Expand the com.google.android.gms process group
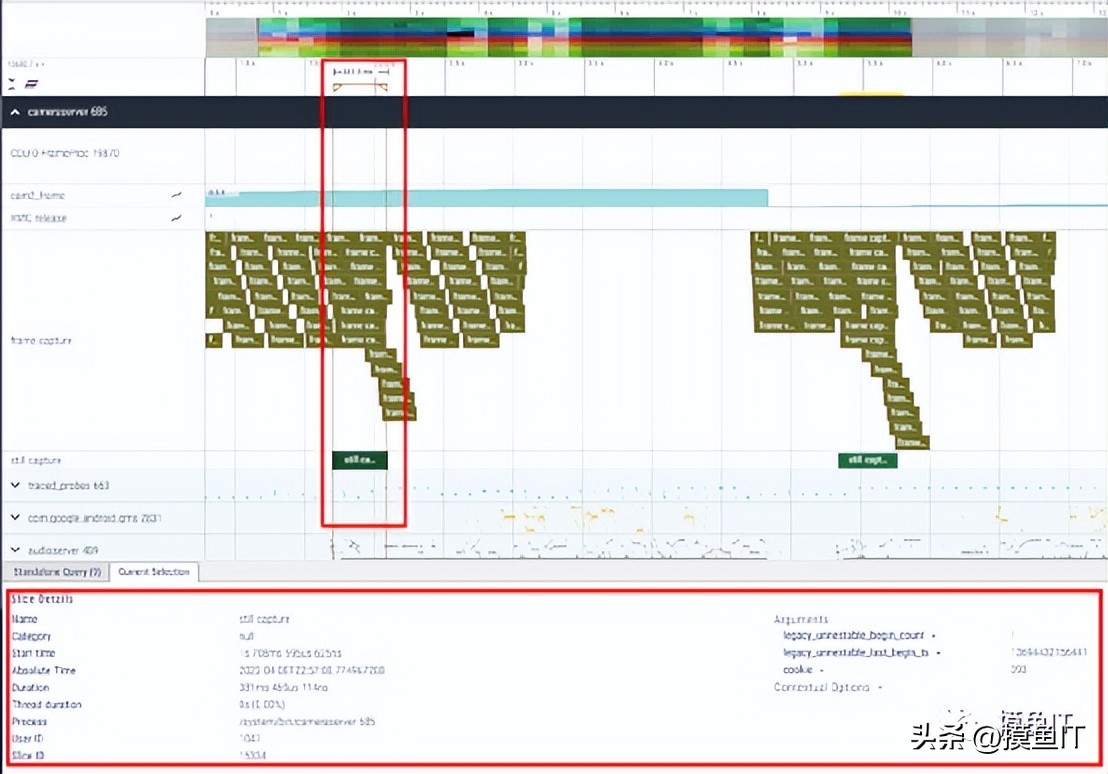Viewport: 1108px width, 774px height. [15, 517]
